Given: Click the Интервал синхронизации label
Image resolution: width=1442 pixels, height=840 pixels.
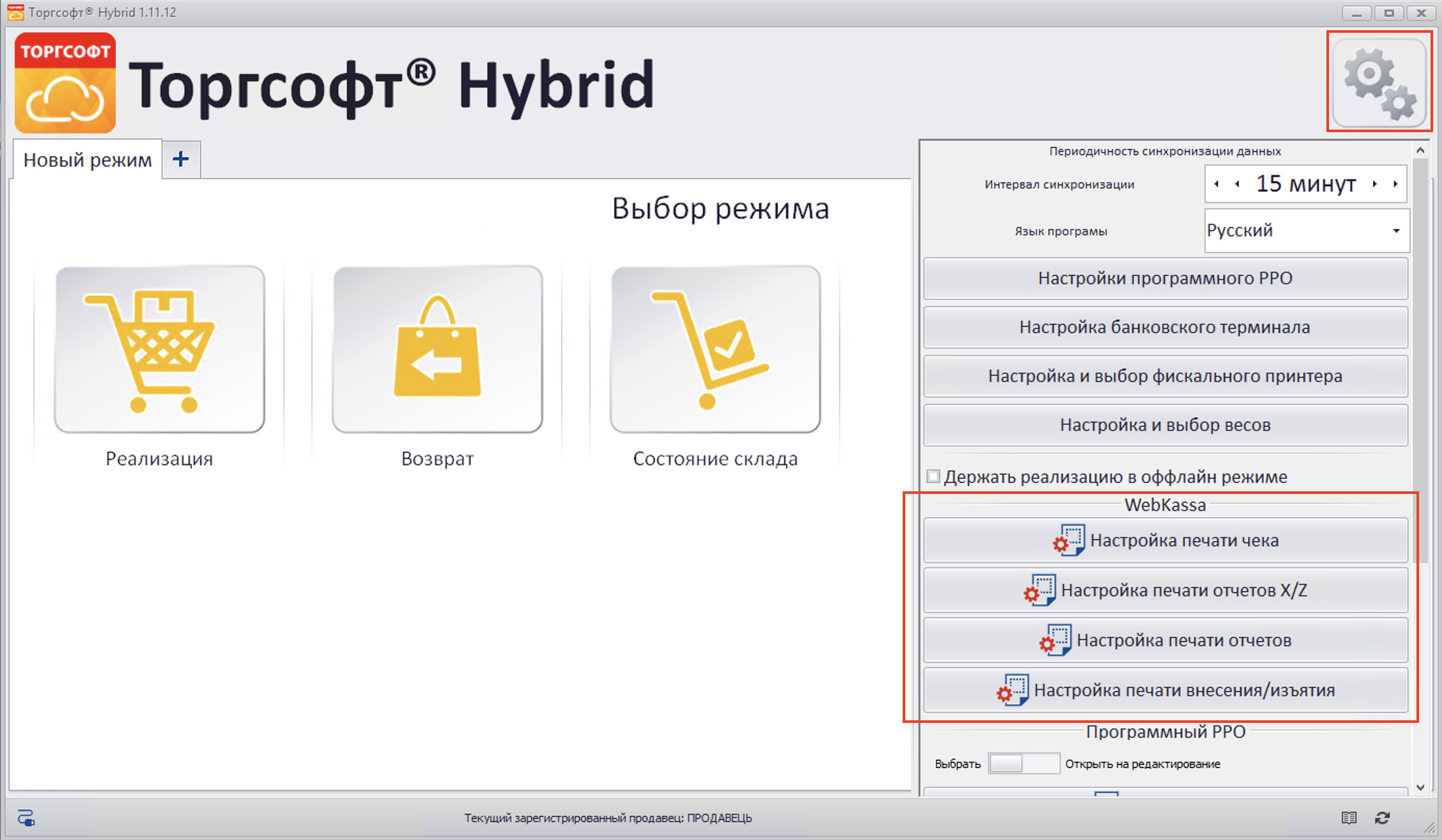Looking at the screenshot, I should click(1059, 184).
